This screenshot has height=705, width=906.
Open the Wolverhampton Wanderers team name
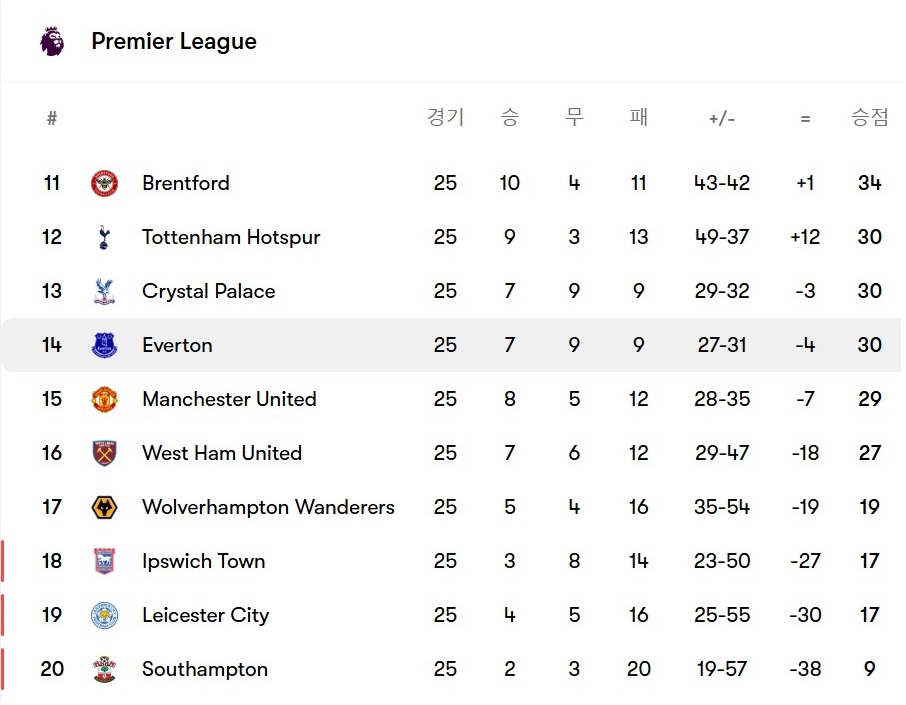(268, 507)
